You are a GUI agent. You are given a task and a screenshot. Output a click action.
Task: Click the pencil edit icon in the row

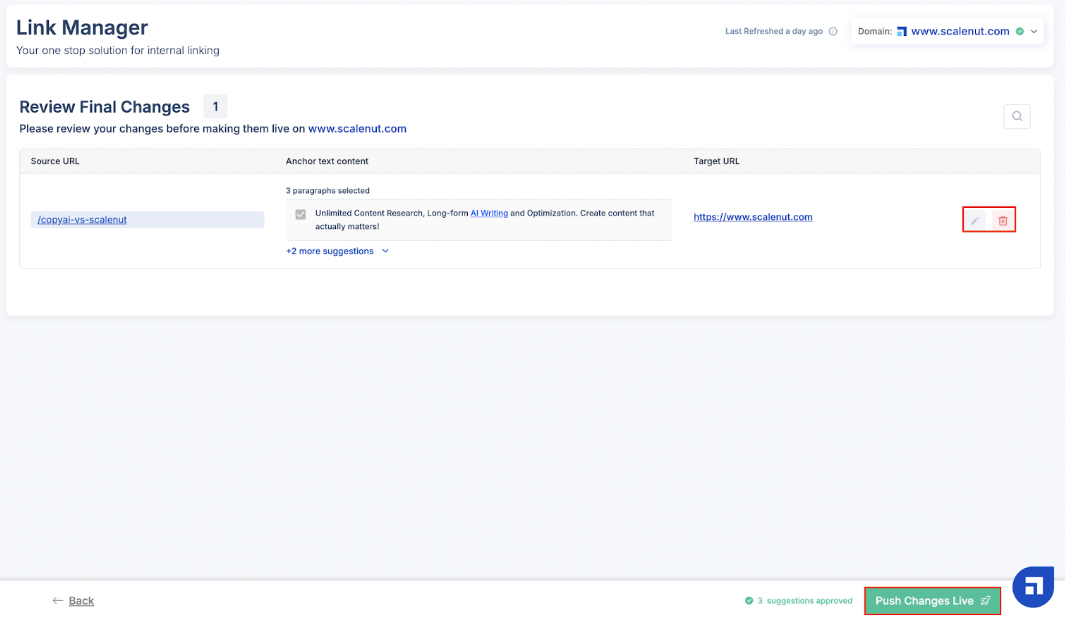tap(975, 220)
